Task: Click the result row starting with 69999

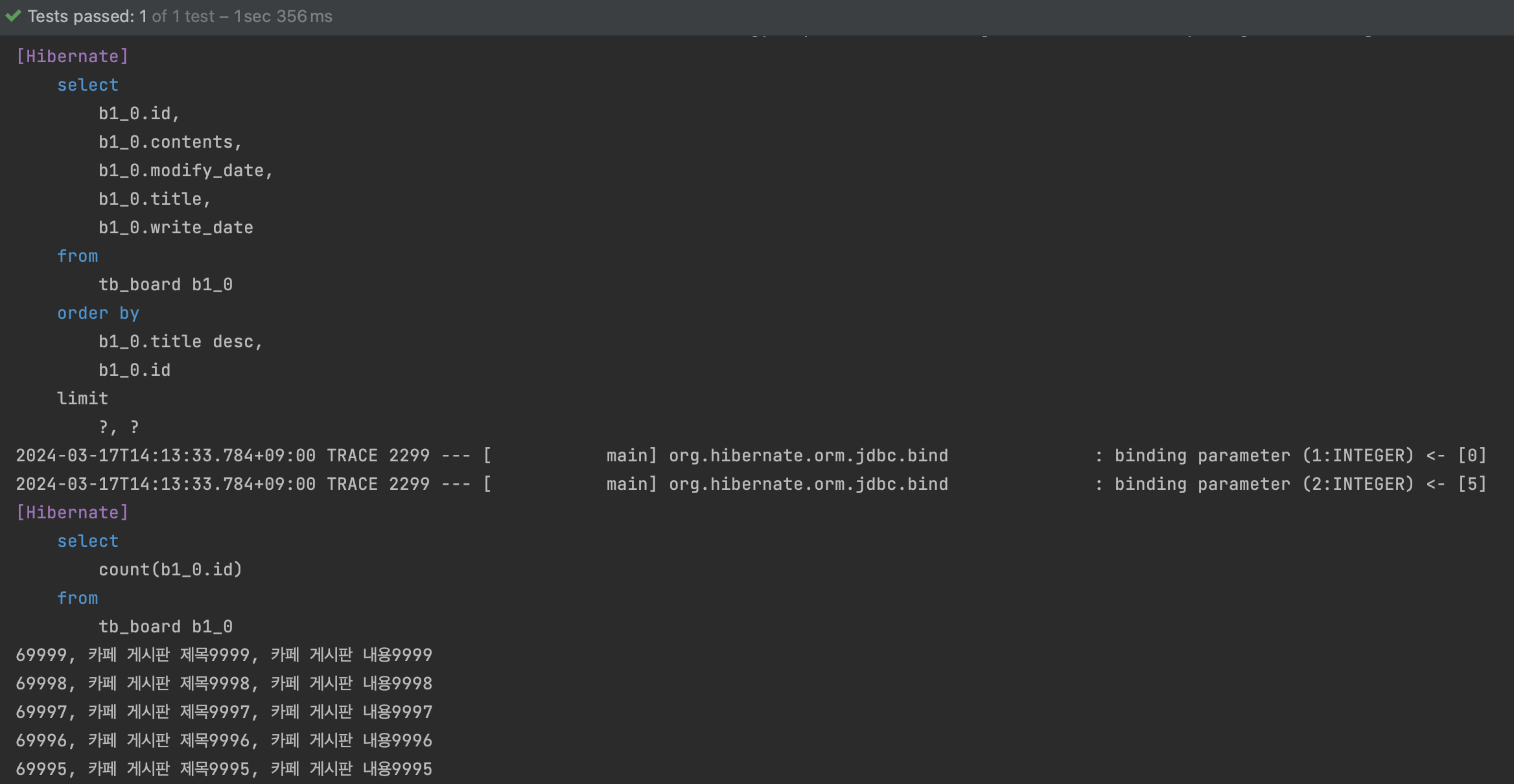Action: 224,655
